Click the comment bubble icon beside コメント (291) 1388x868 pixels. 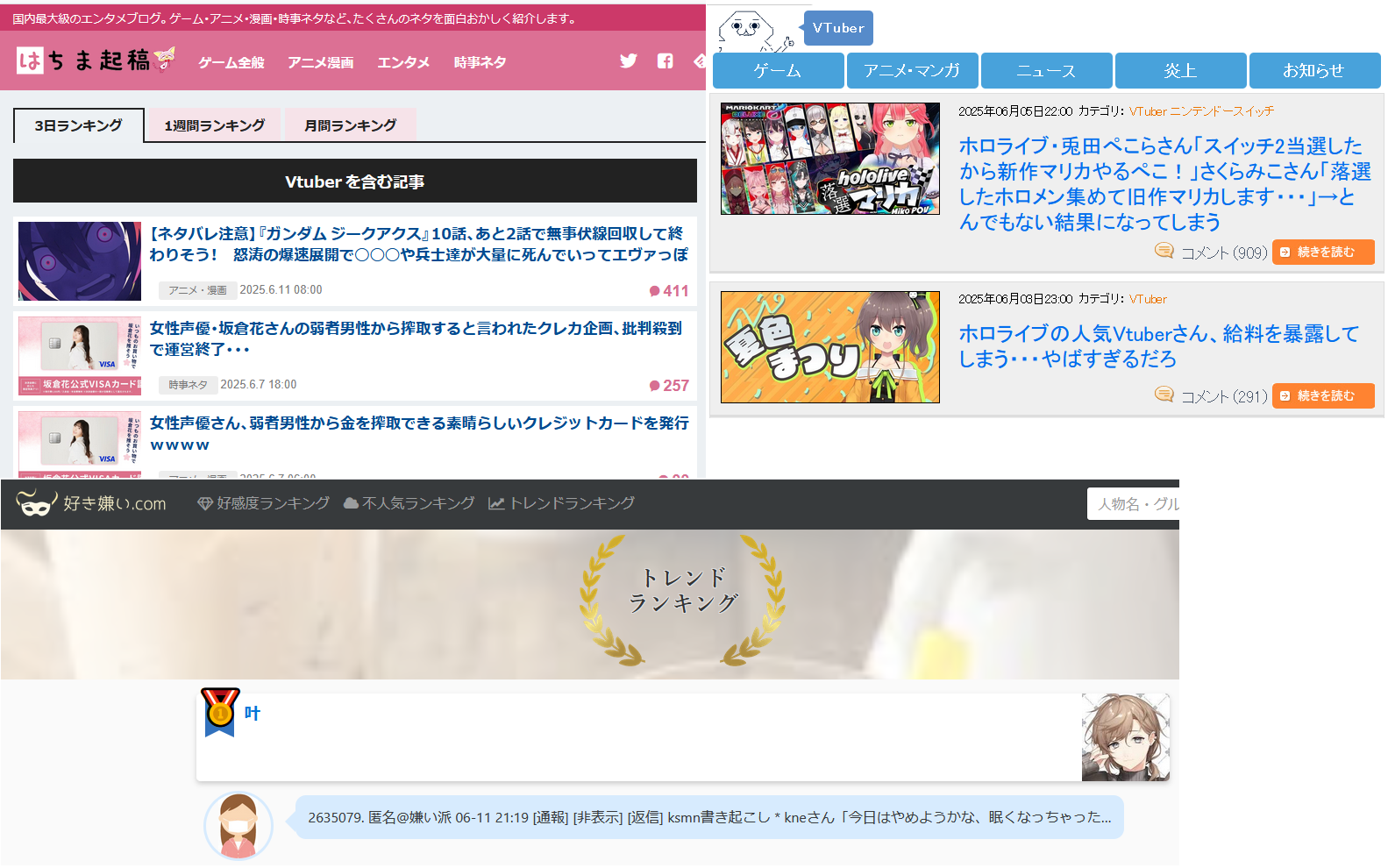(x=1164, y=395)
